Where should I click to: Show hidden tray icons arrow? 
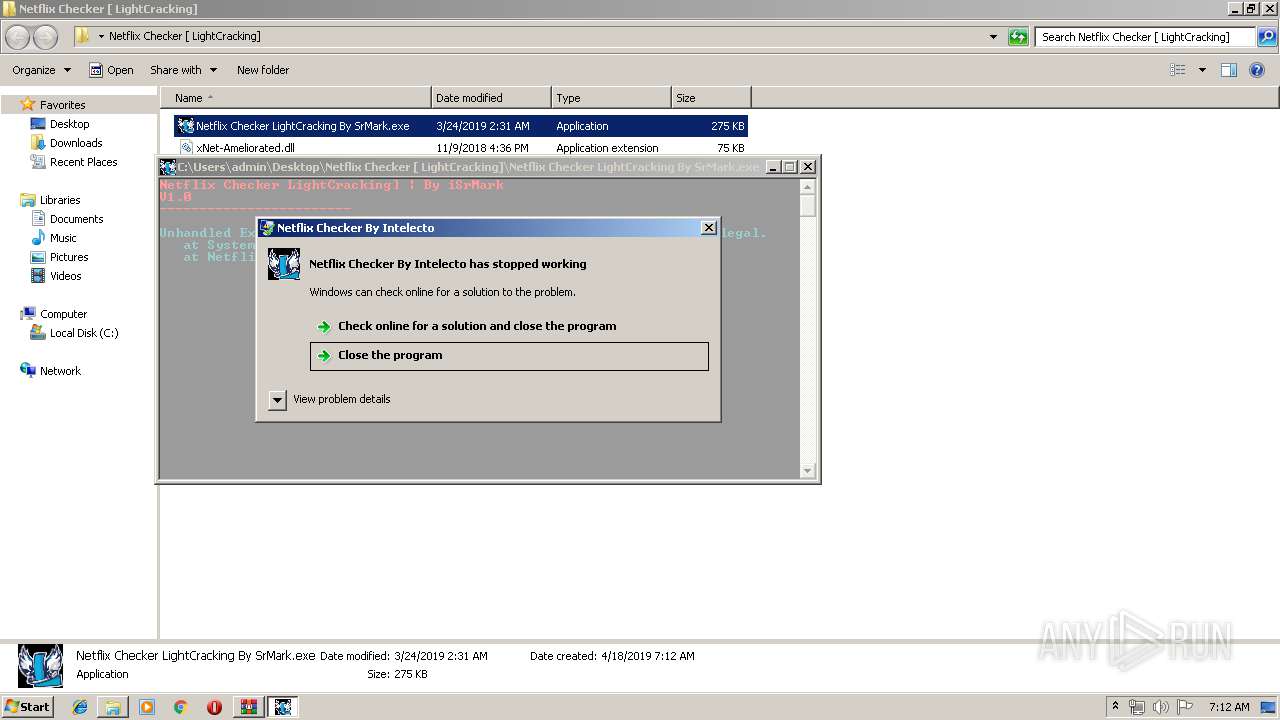(1115, 707)
